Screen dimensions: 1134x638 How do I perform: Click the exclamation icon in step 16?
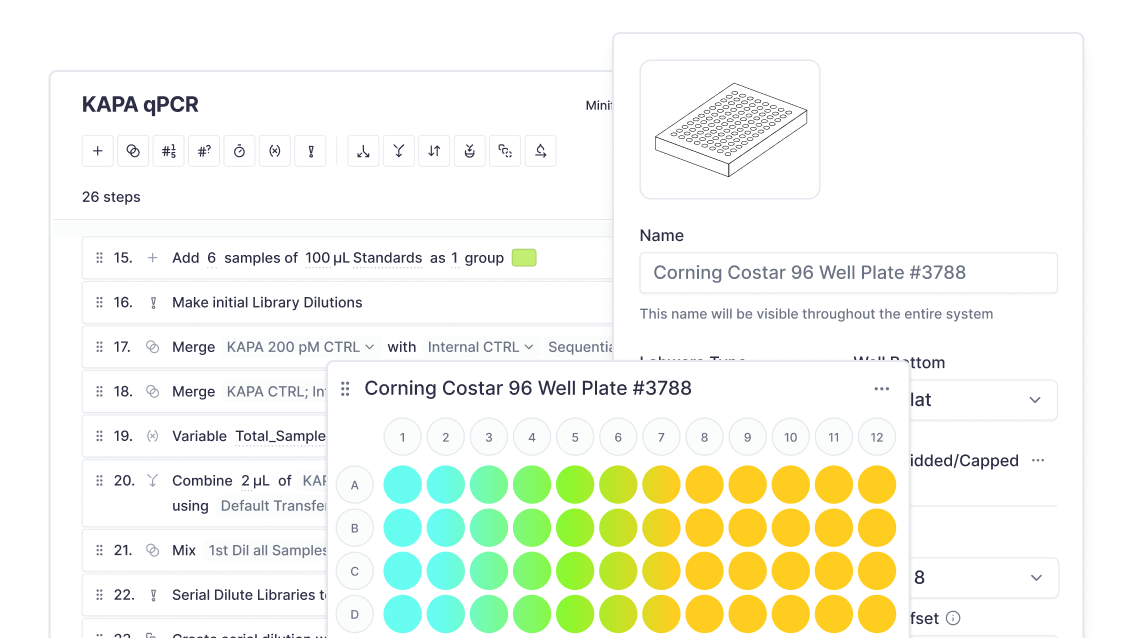click(x=153, y=302)
